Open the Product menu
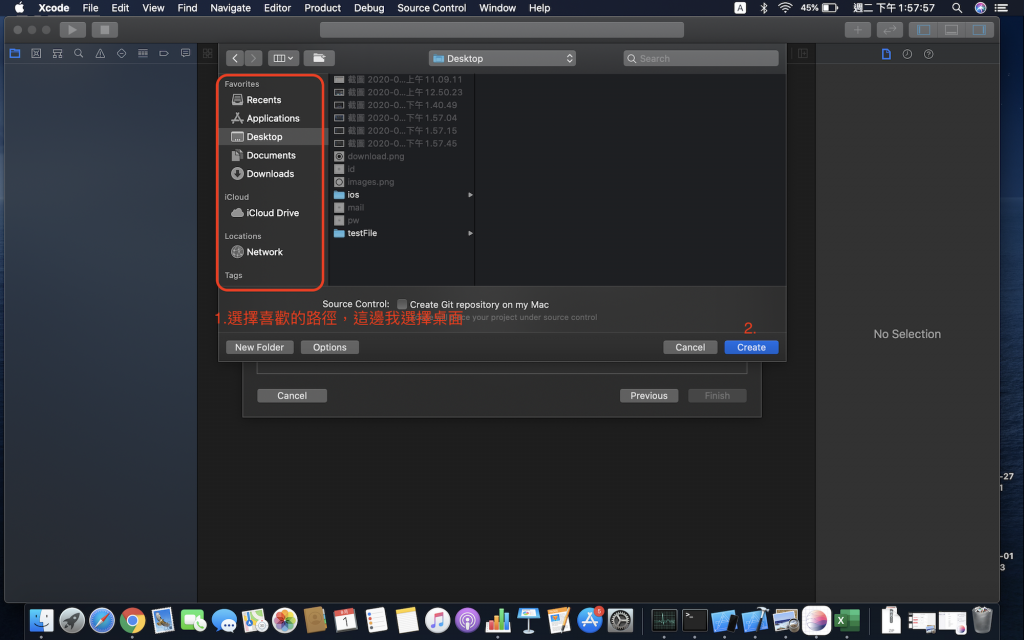Screen dimensions: 1024x640 click(x=323, y=8)
